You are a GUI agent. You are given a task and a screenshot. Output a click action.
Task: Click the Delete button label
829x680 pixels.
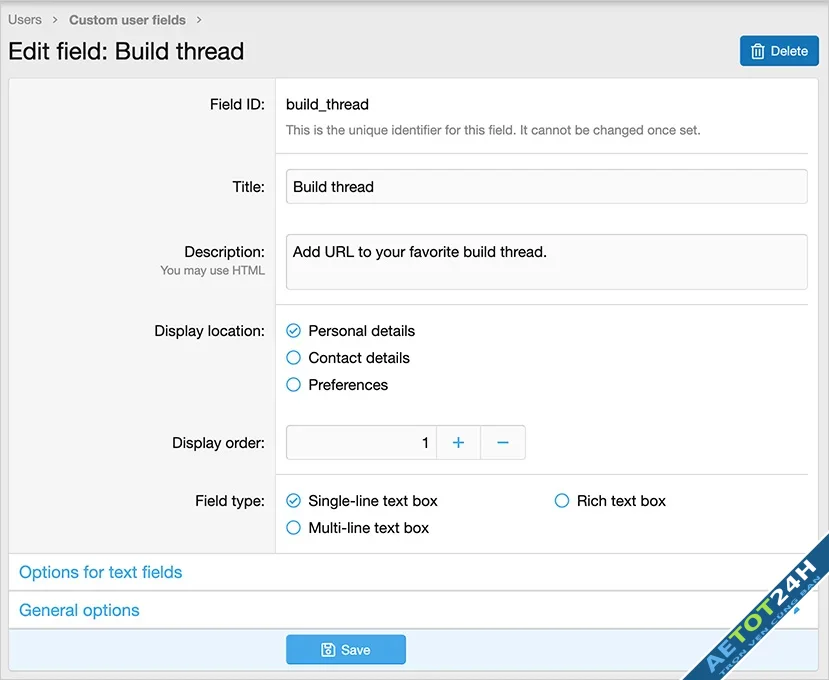coord(789,51)
